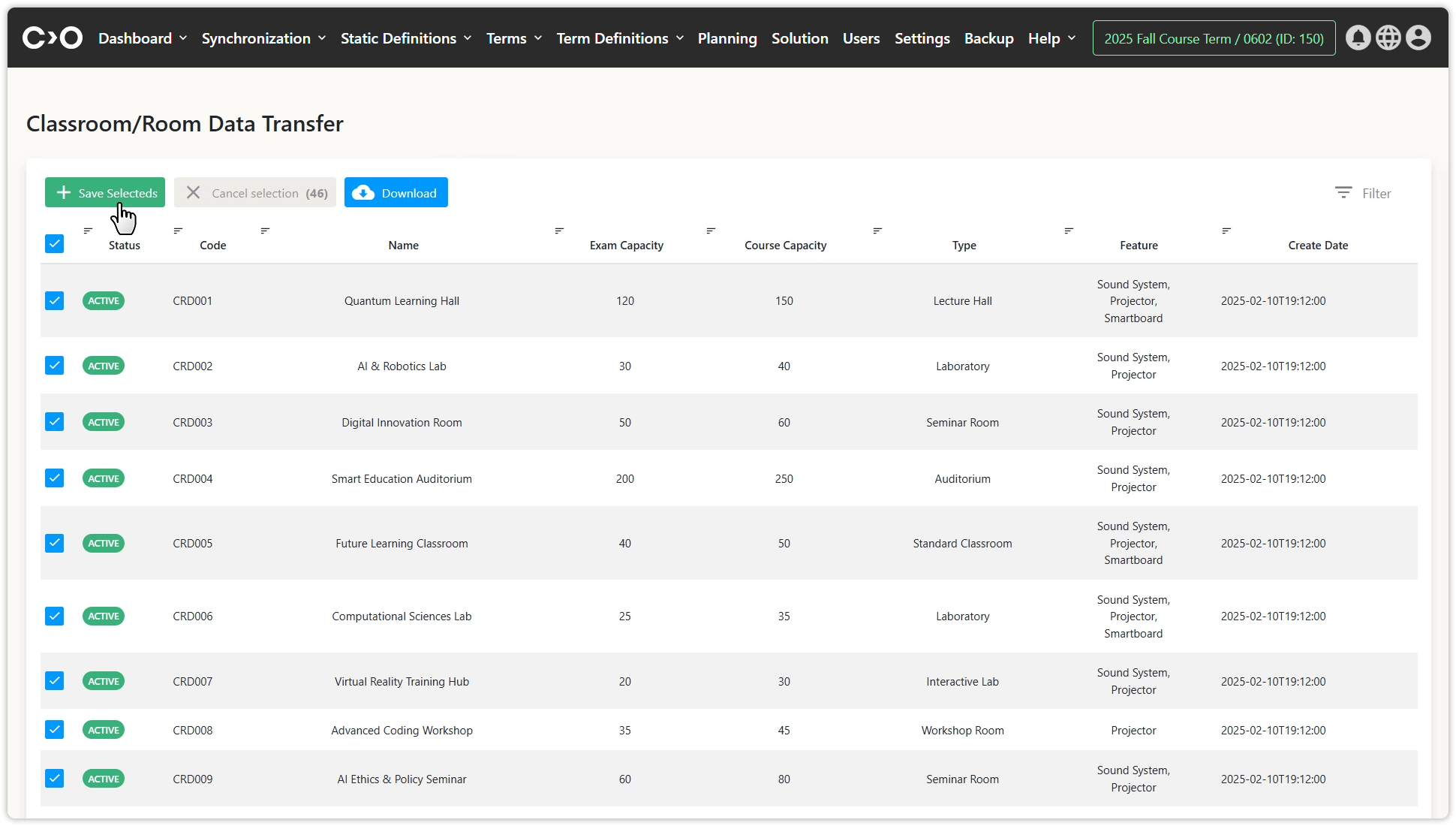Uncheck the CRD001 Quantum Learning Hall row

[x=54, y=300]
